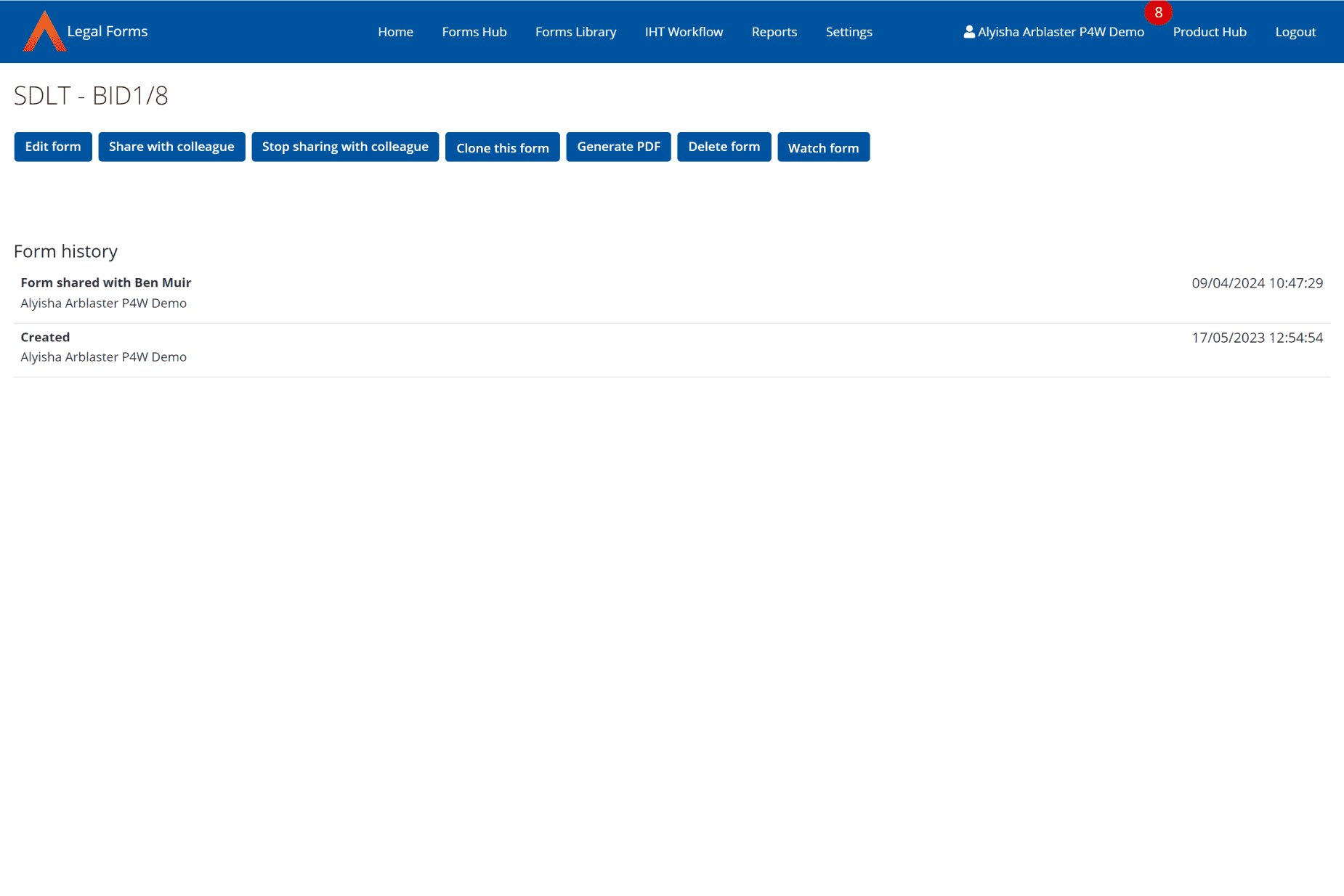Viewport: 1344px width, 896px height.
Task: View the Reports page
Action: (774, 31)
